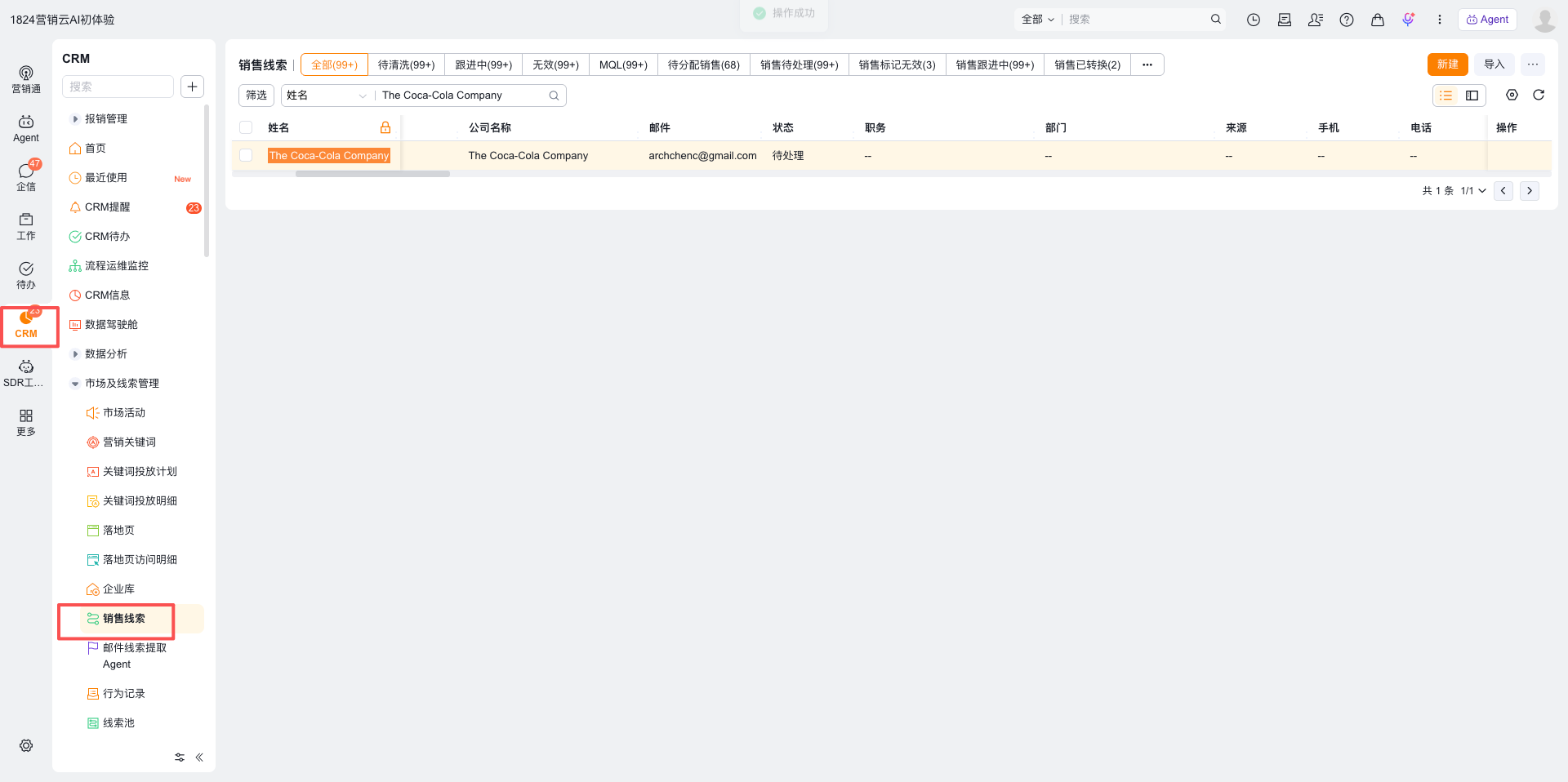Screen dimensions: 1568x782
Task: Open the shopping bag icon in top bar
Action: [1378, 20]
